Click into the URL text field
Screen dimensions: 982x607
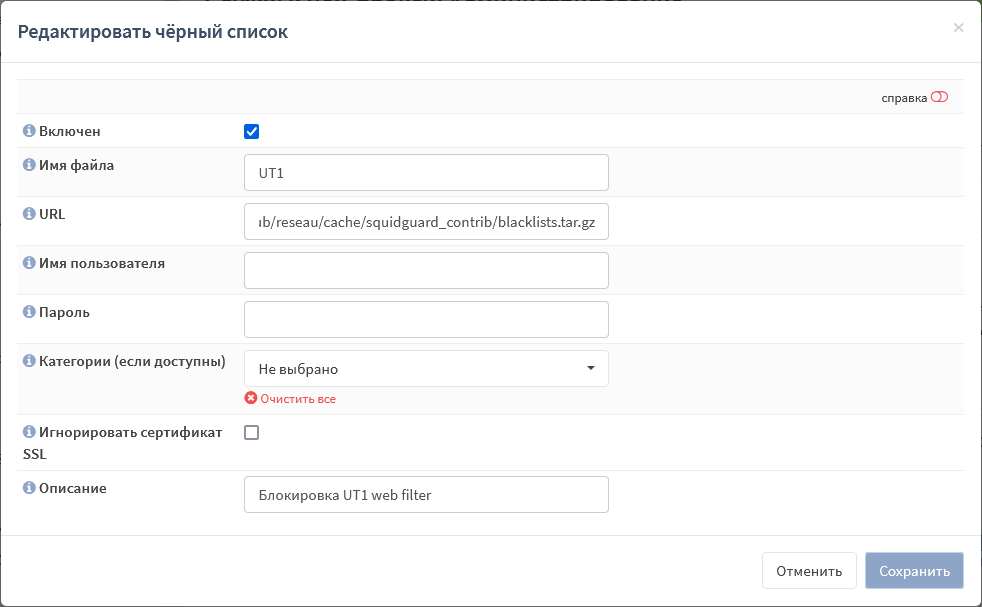point(426,222)
